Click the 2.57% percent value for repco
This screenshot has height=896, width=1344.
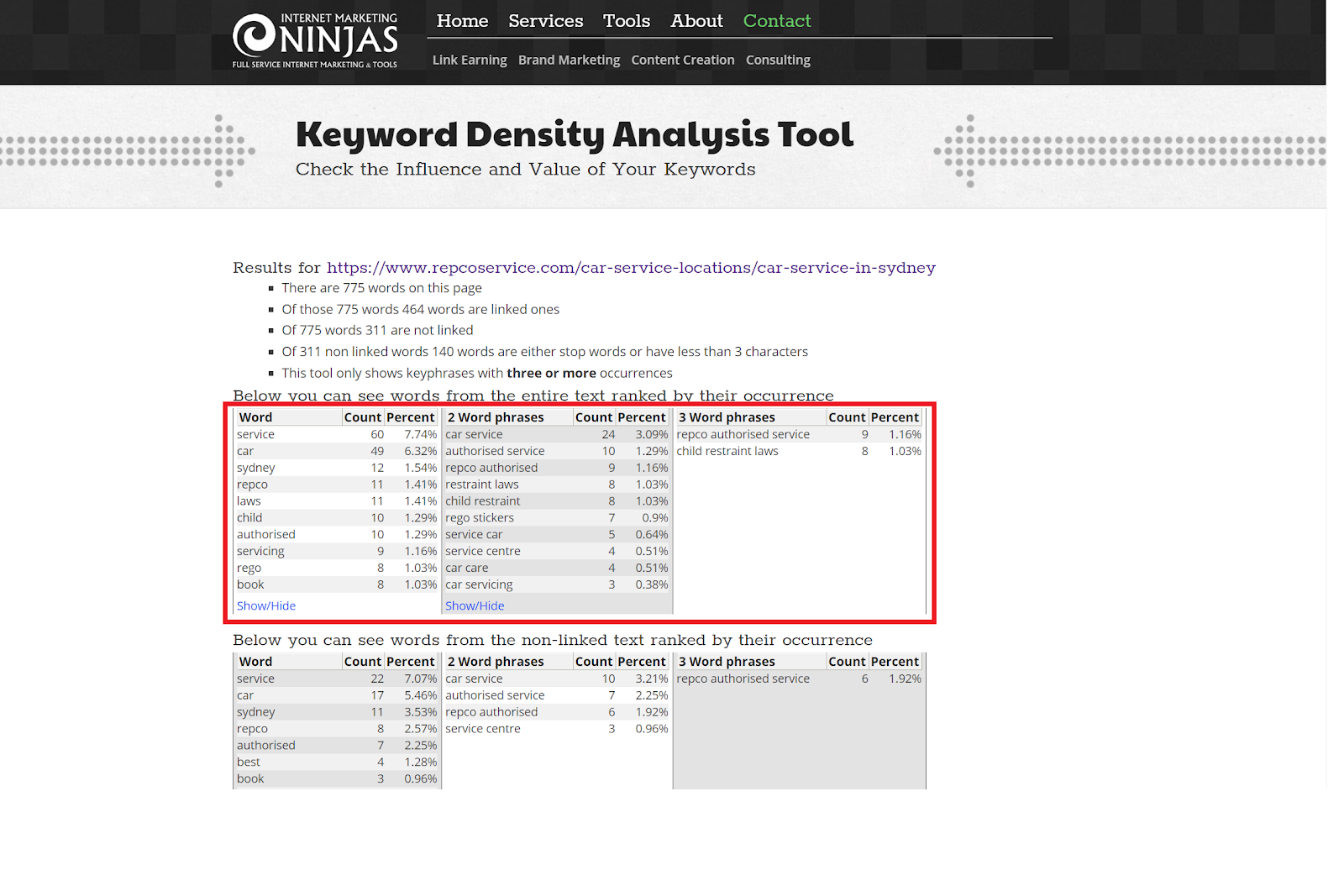pos(420,729)
